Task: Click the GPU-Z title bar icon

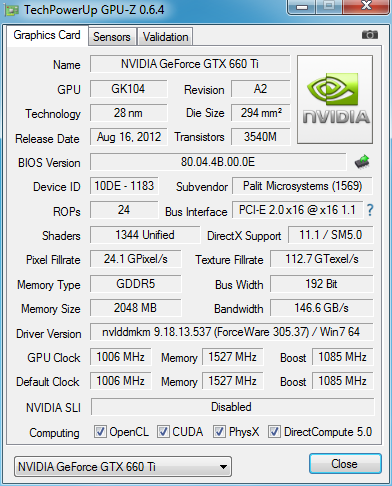Action: point(11,10)
